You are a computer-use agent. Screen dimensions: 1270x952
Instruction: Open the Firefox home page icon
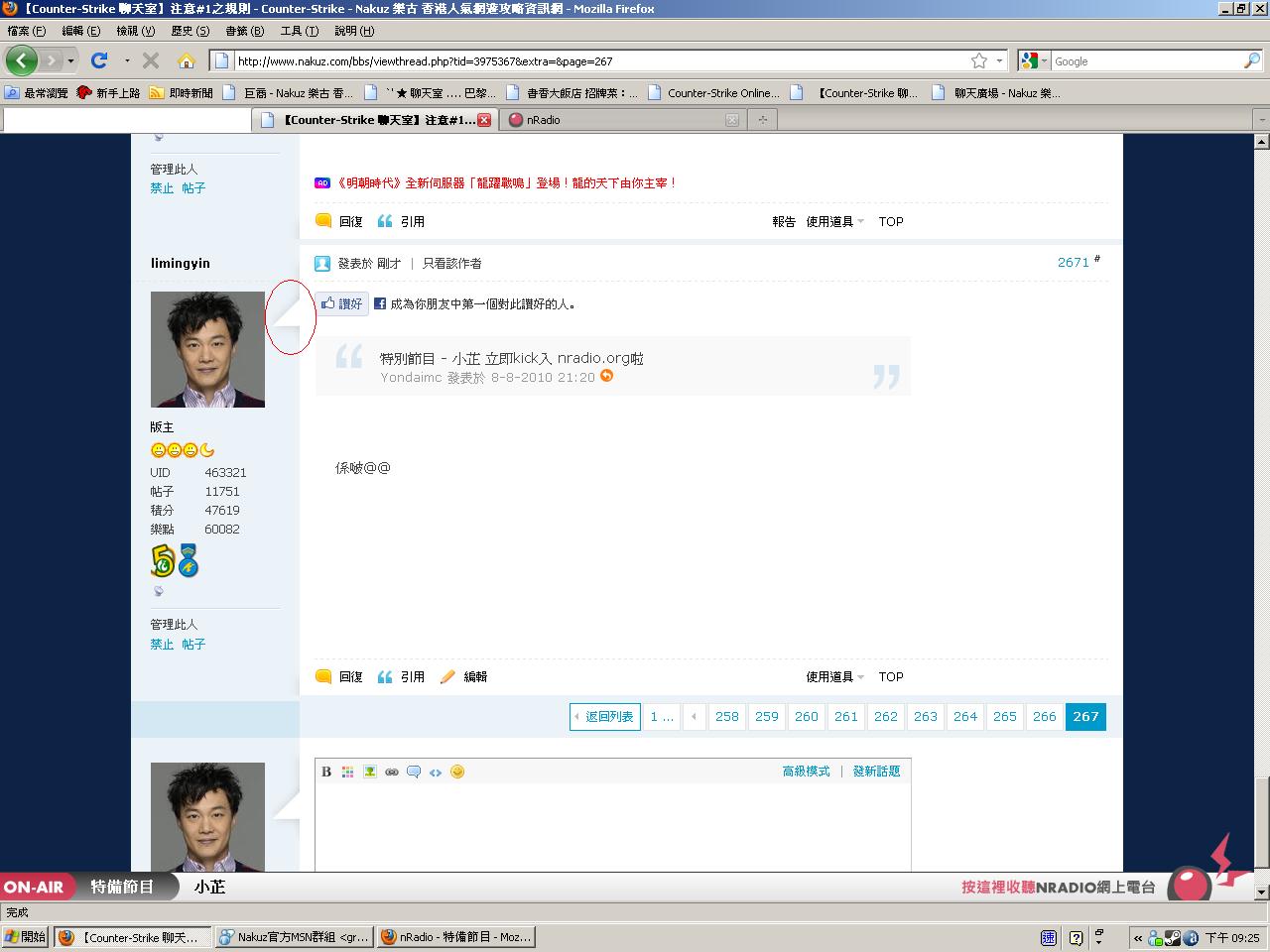point(186,60)
